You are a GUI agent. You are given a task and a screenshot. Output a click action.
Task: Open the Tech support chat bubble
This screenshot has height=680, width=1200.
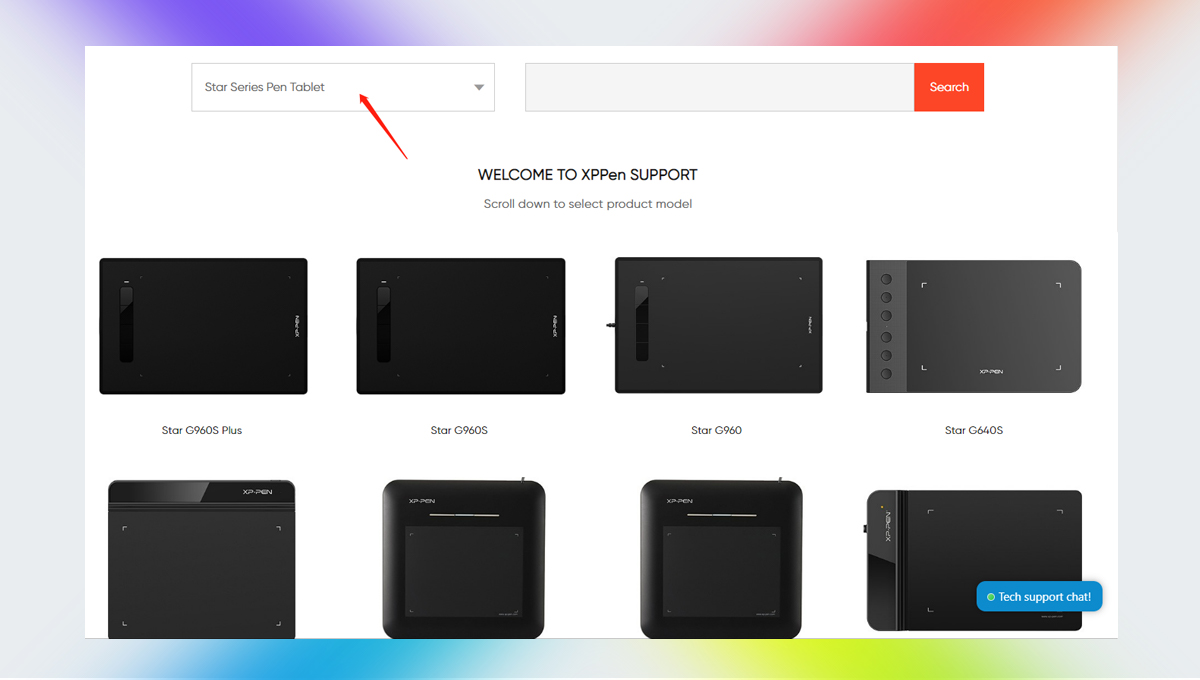point(1039,597)
